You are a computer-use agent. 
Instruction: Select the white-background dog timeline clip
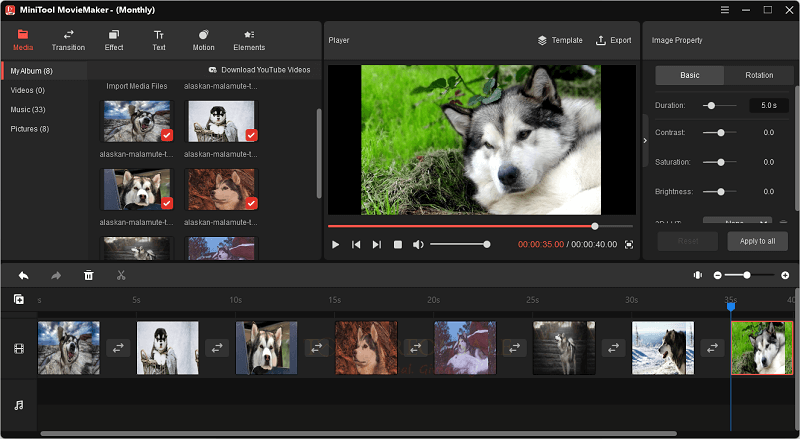coord(168,348)
